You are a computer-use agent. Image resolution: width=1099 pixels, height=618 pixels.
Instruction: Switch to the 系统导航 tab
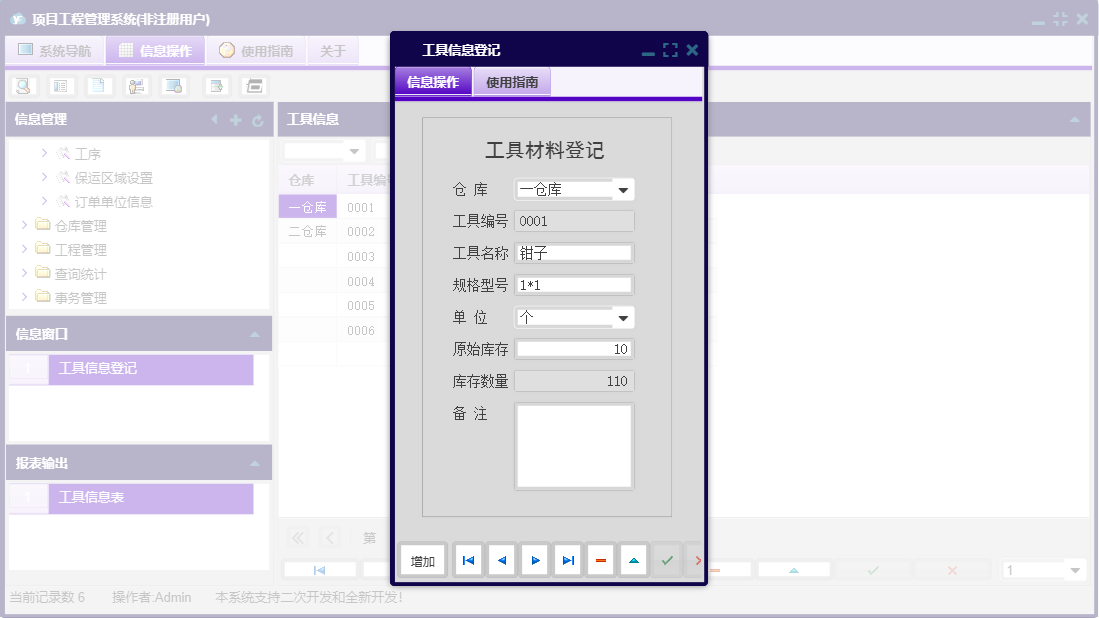[55, 50]
